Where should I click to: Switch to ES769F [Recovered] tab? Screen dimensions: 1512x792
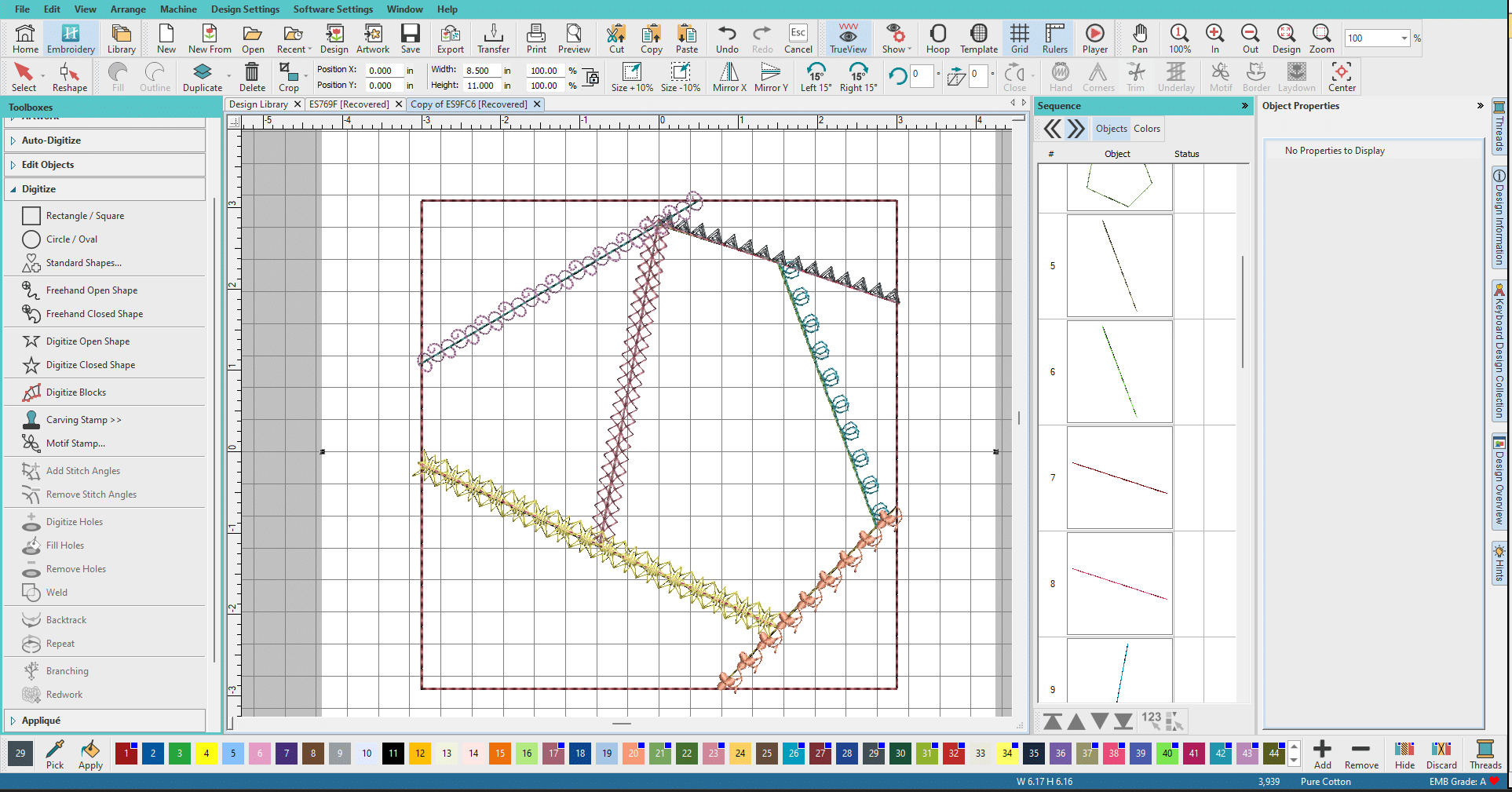tap(349, 104)
